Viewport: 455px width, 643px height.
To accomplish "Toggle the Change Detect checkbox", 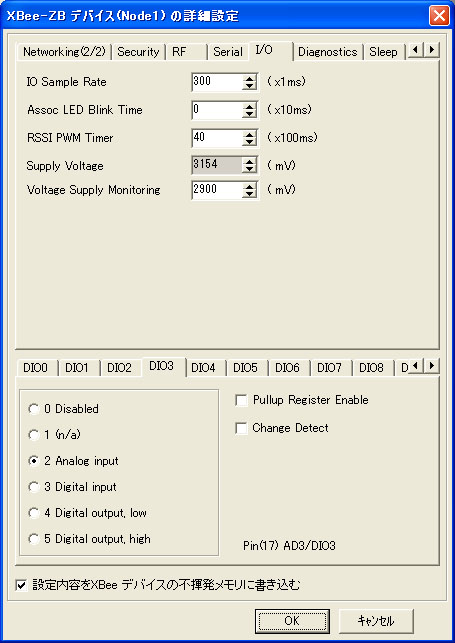I will coord(241,428).
